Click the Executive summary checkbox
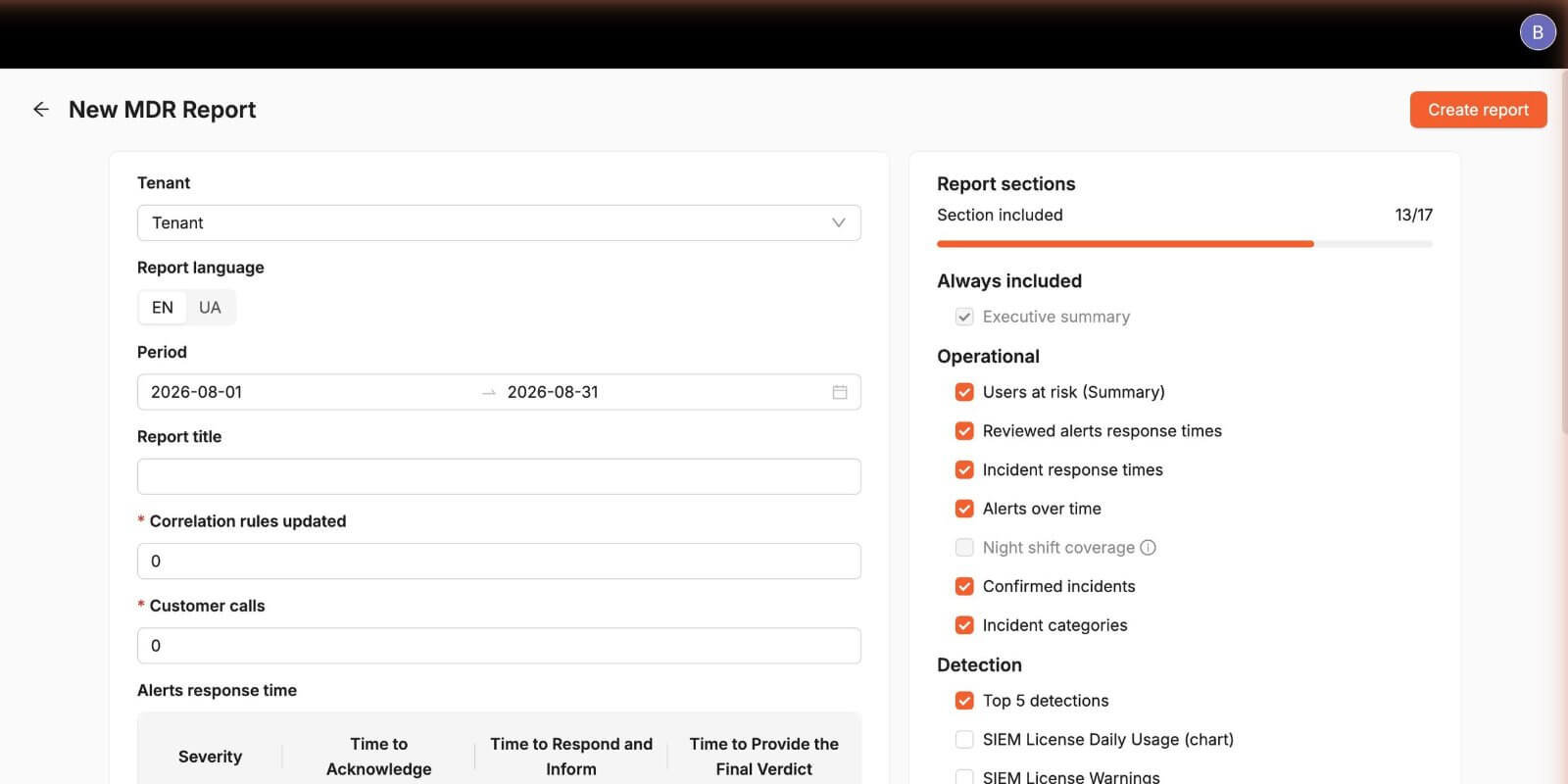Image resolution: width=1568 pixels, height=784 pixels. [x=964, y=317]
